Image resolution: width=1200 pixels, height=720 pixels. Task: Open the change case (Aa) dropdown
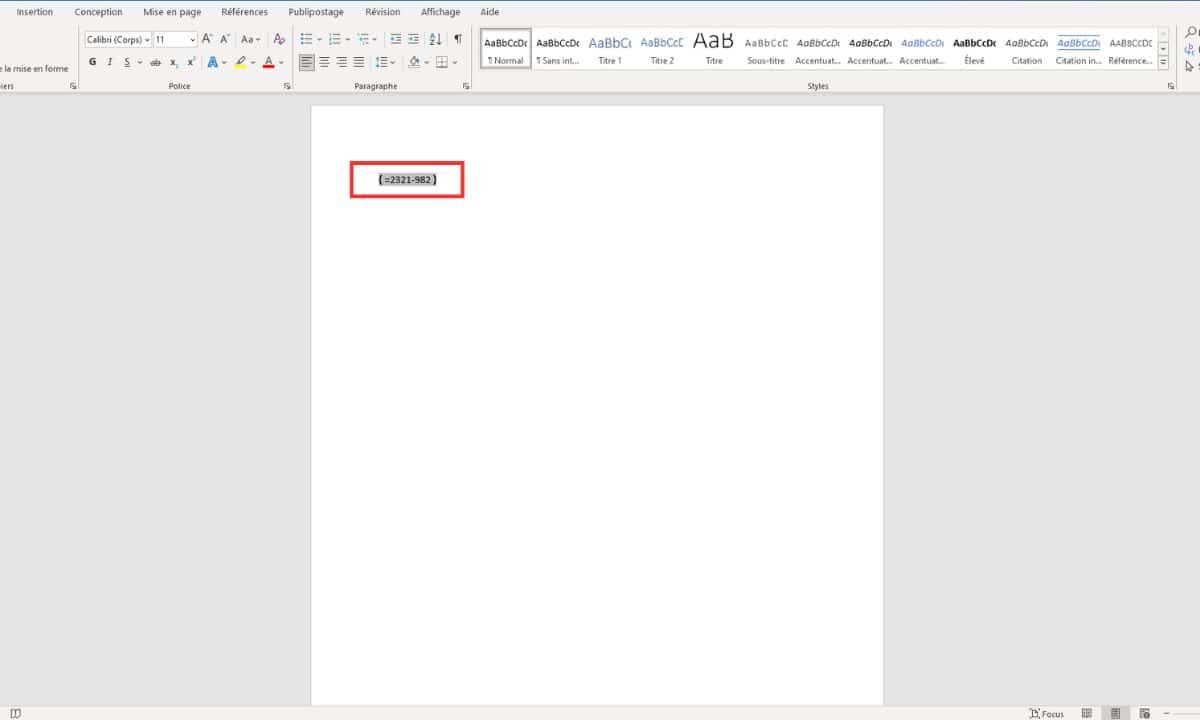251,39
